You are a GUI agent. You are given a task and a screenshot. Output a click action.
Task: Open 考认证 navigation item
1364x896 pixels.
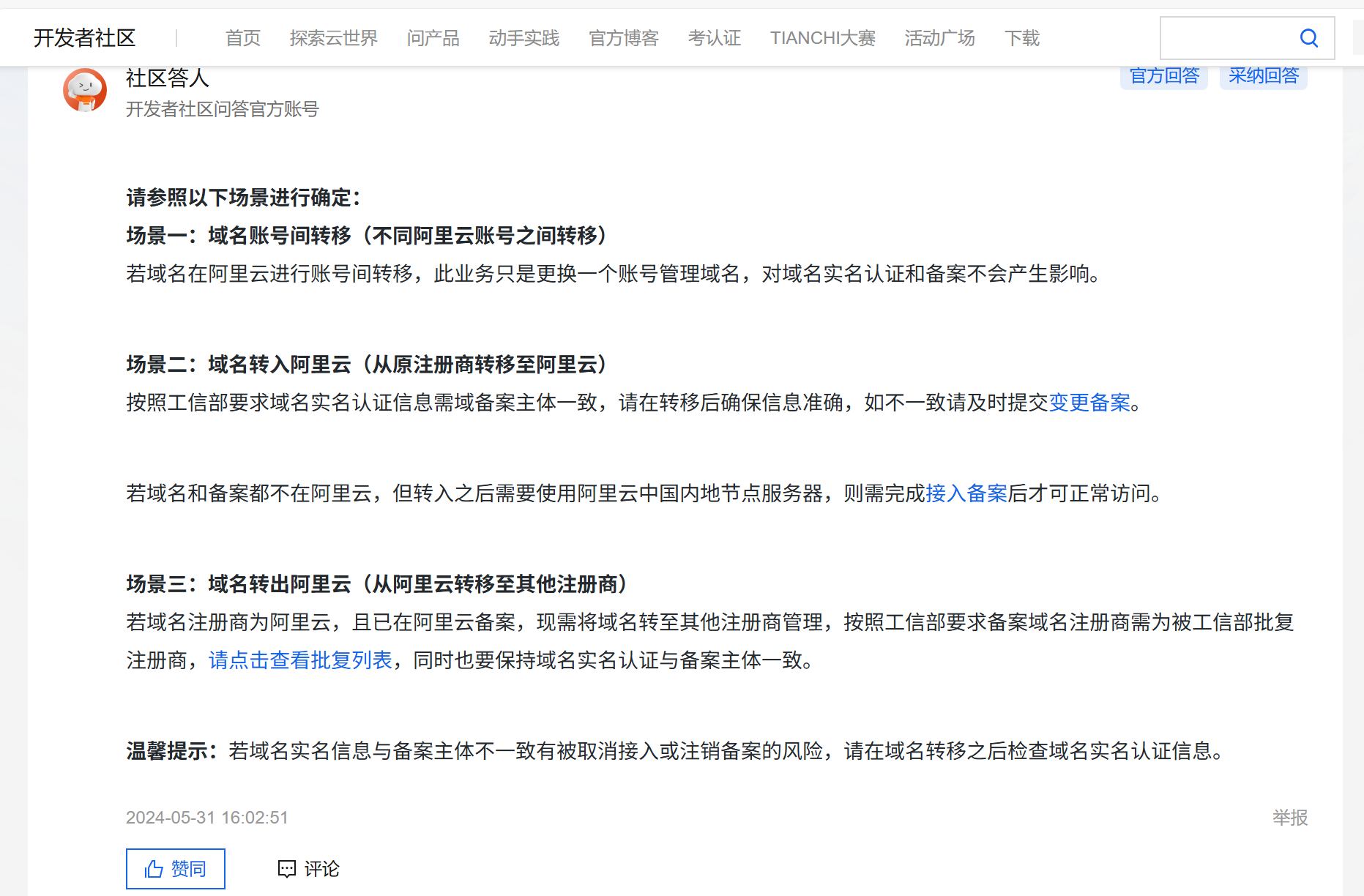coord(715,38)
